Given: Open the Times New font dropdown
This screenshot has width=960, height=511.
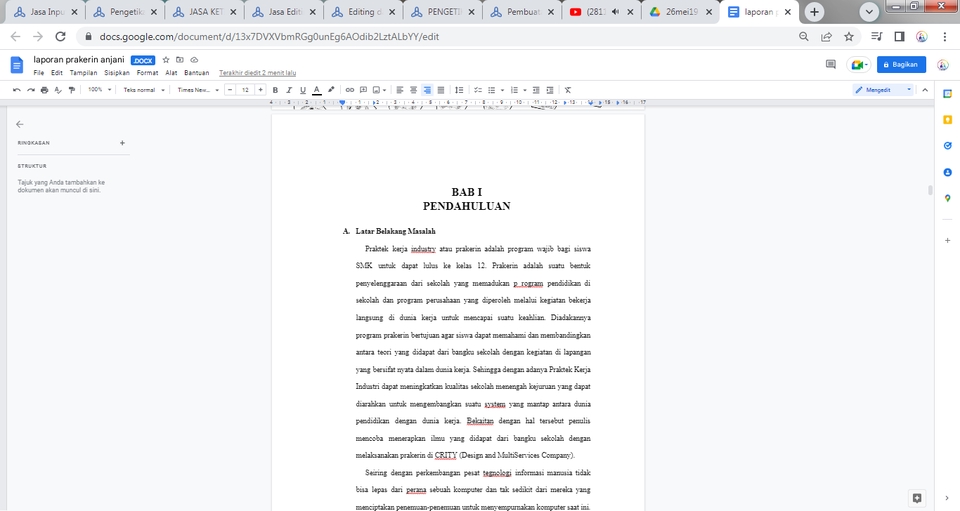Looking at the screenshot, I should pos(198,90).
